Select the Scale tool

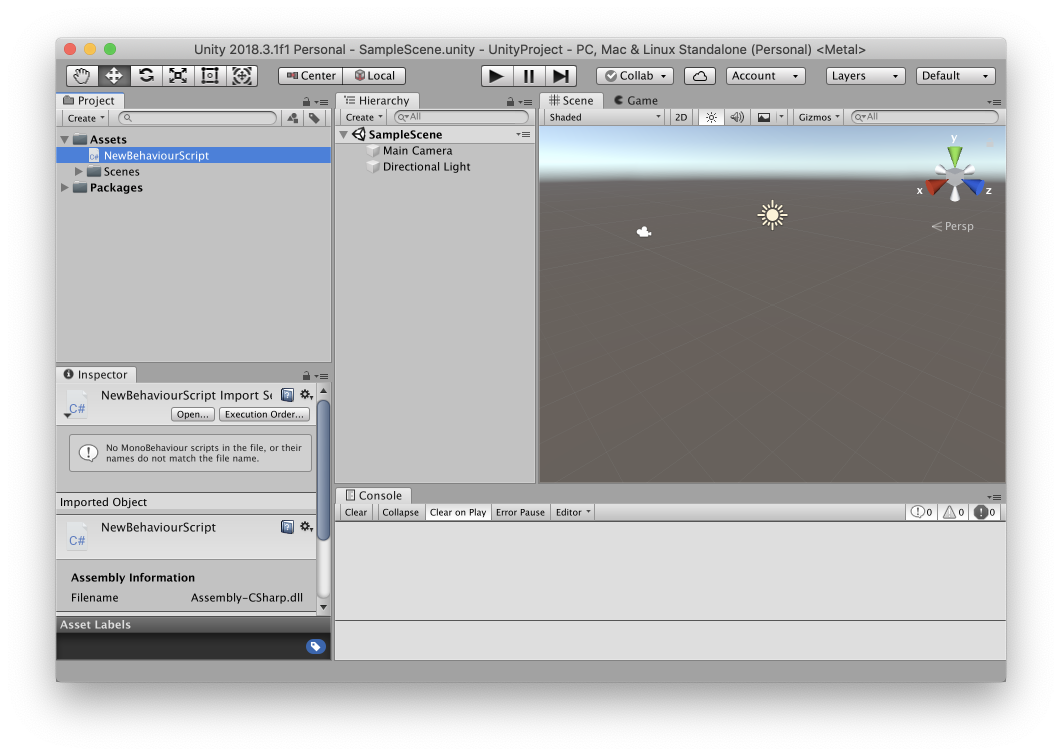click(x=177, y=76)
